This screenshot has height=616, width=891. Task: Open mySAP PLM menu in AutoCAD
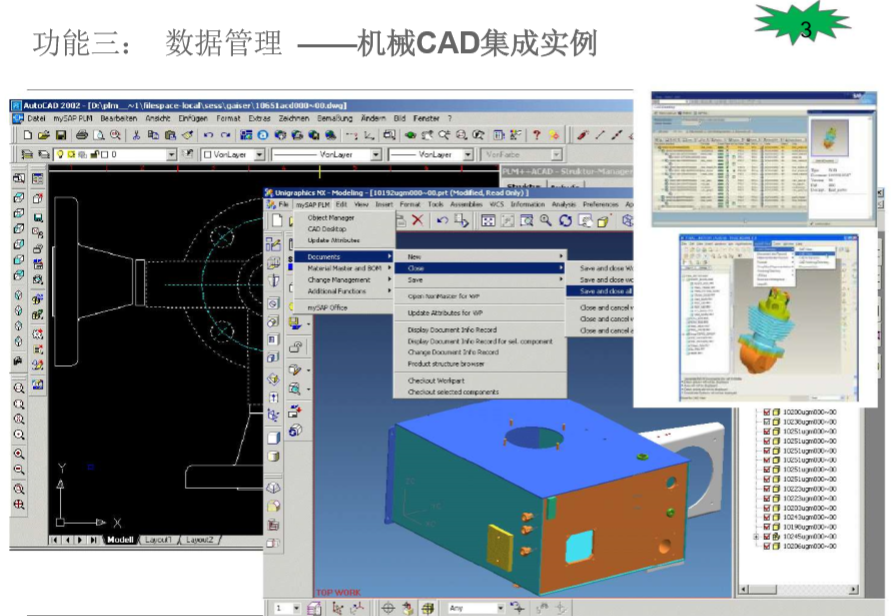73,119
